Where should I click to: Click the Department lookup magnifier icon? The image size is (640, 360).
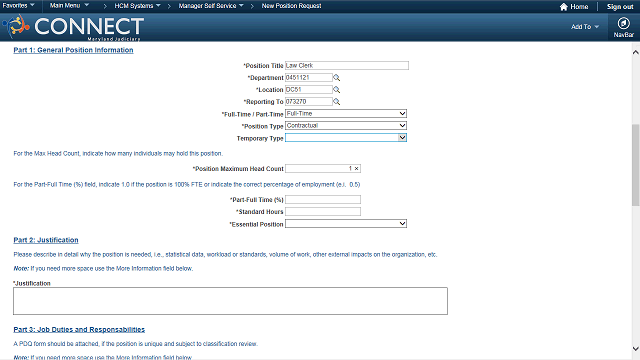coord(336,78)
